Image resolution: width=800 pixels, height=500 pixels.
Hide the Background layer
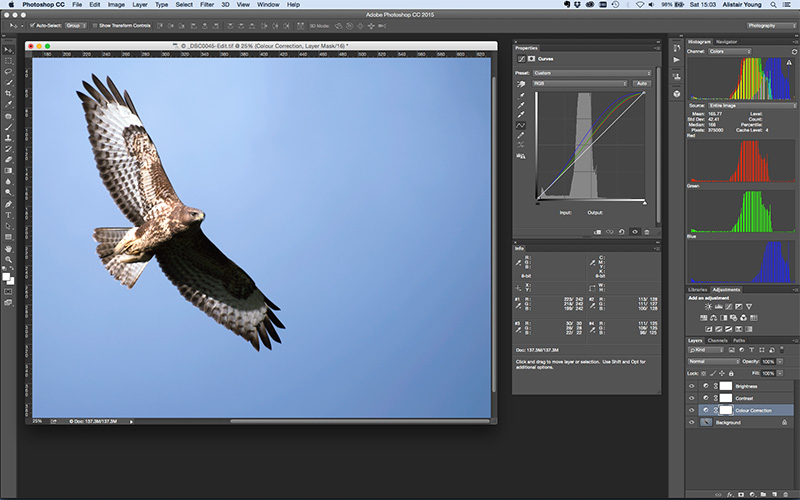(691, 422)
